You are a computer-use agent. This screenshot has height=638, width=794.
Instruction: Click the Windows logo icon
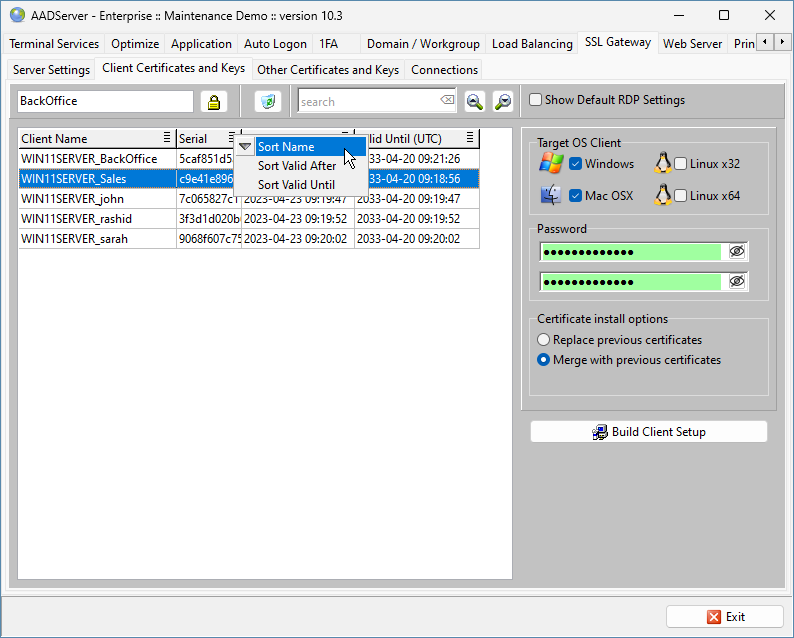pos(551,164)
